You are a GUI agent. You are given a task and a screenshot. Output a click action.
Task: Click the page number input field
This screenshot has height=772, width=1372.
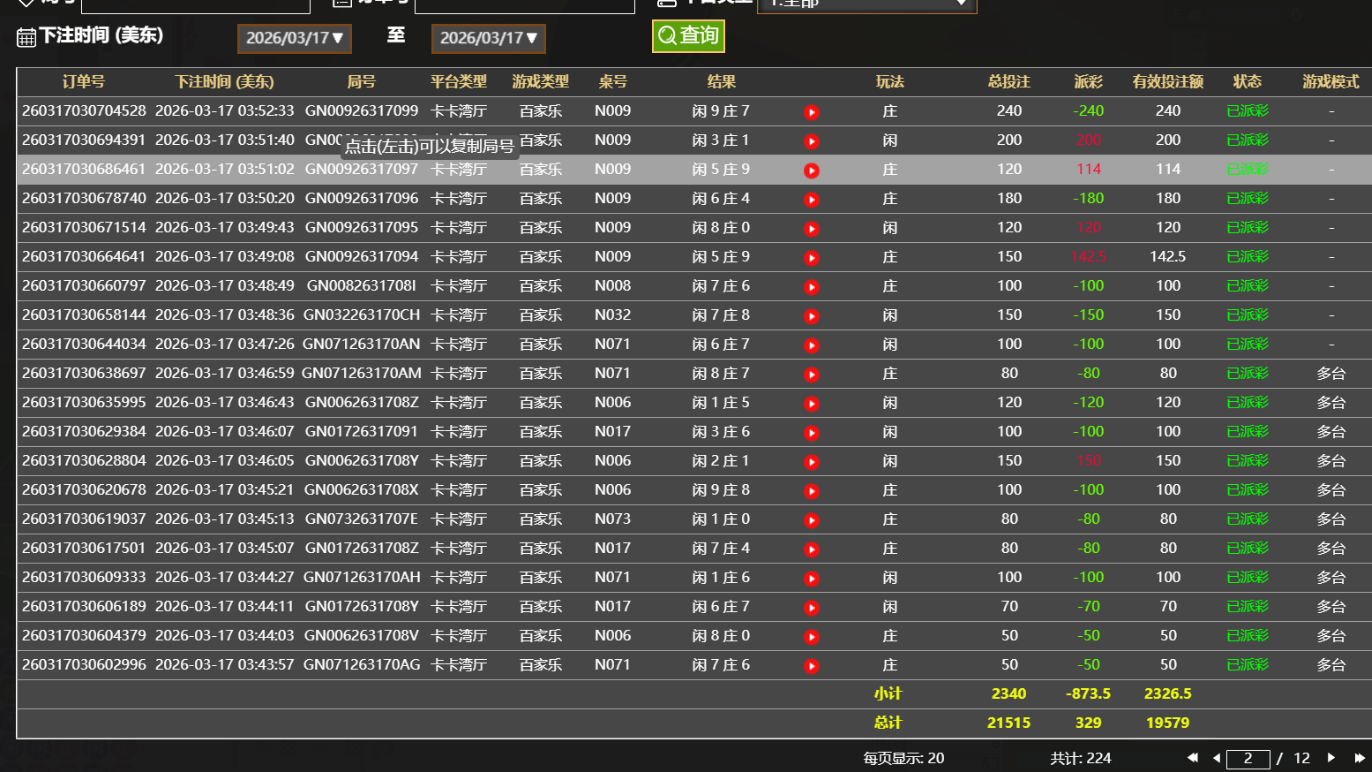point(1248,759)
